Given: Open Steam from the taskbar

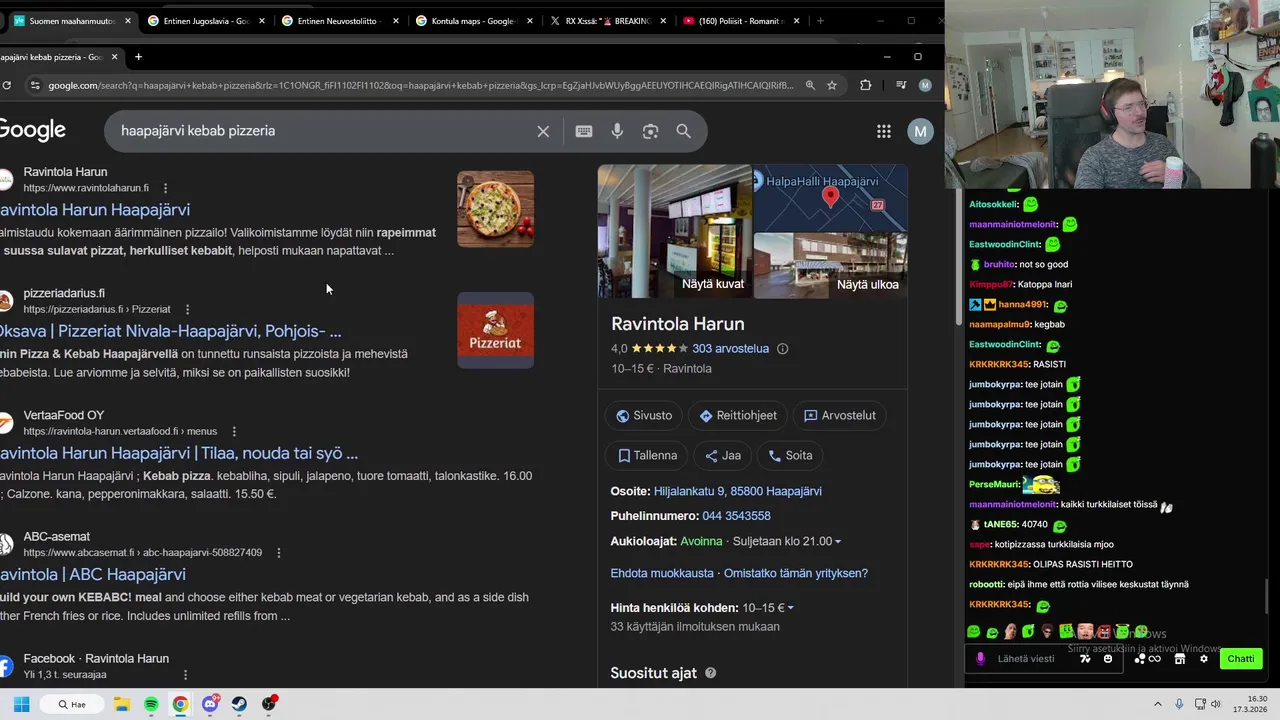Looking at the screenshot, I should (x=239, y=704).
